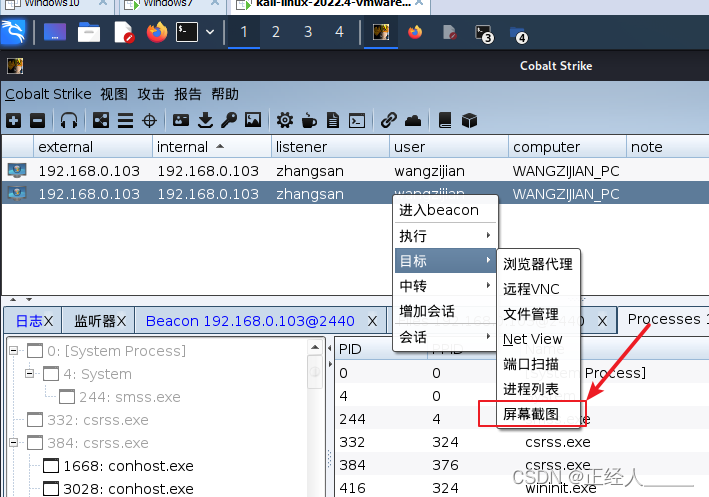
Task: Click the gear payload generator icon
Action: 285,120
